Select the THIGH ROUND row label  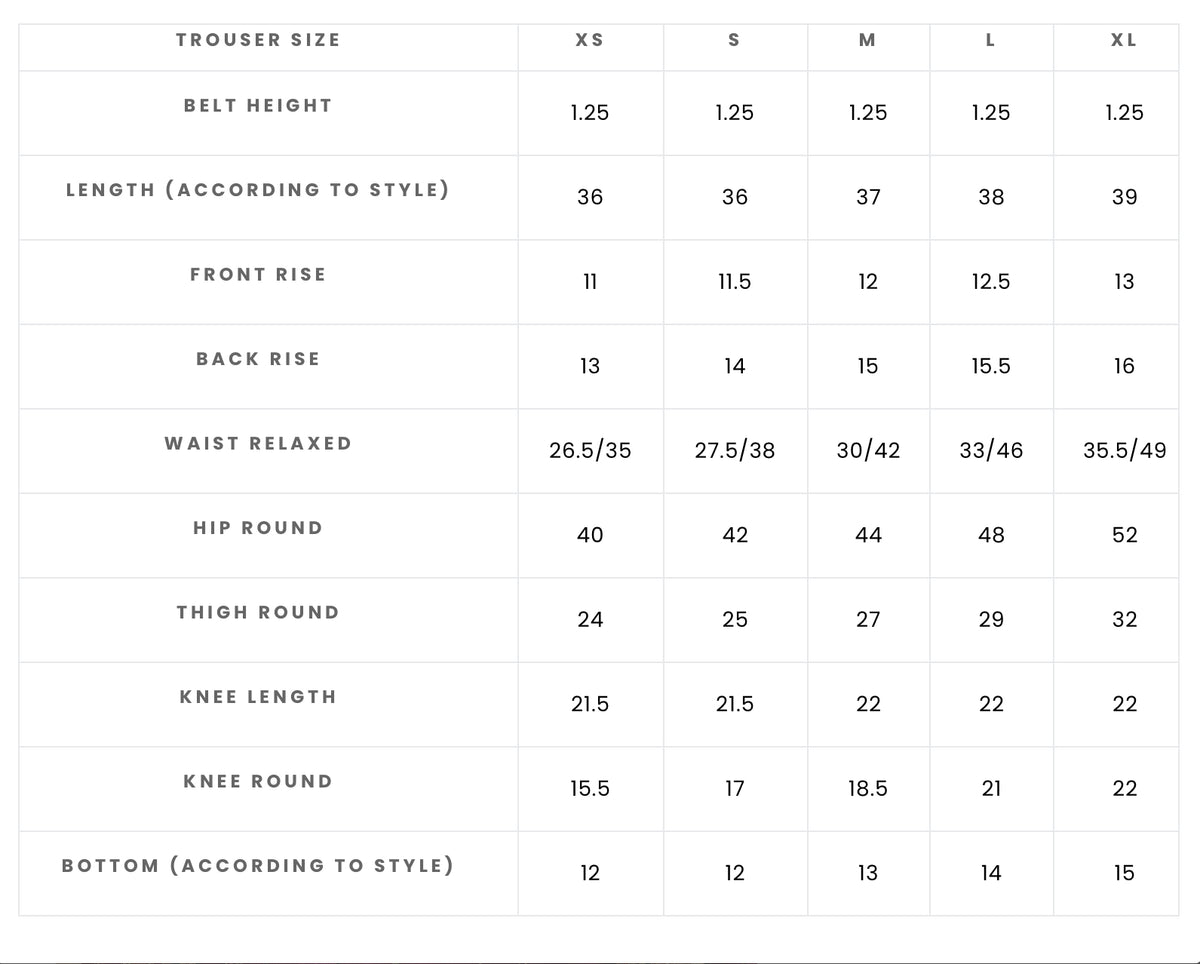click(258, 612)
